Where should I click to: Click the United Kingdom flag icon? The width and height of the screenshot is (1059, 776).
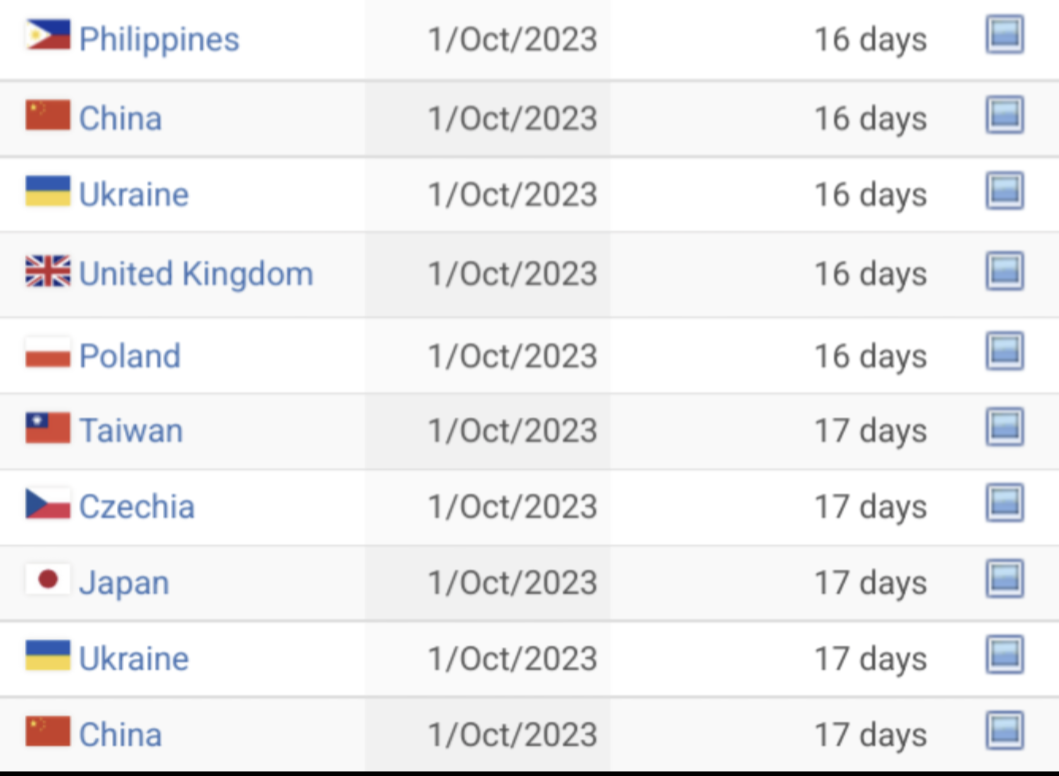pyautogui.click(x=47, y=271)
